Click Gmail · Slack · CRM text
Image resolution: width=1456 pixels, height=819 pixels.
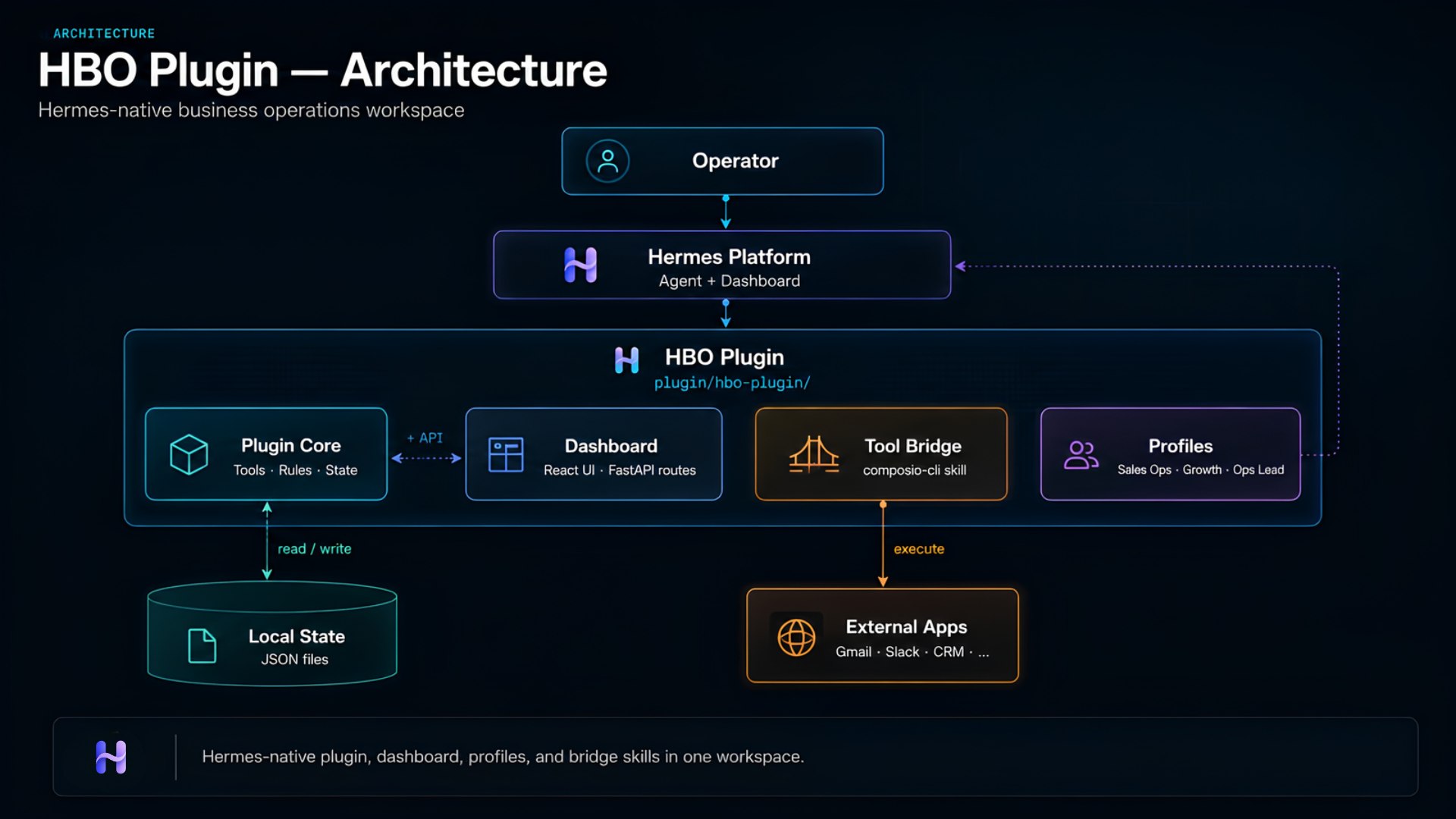point(912,651)
